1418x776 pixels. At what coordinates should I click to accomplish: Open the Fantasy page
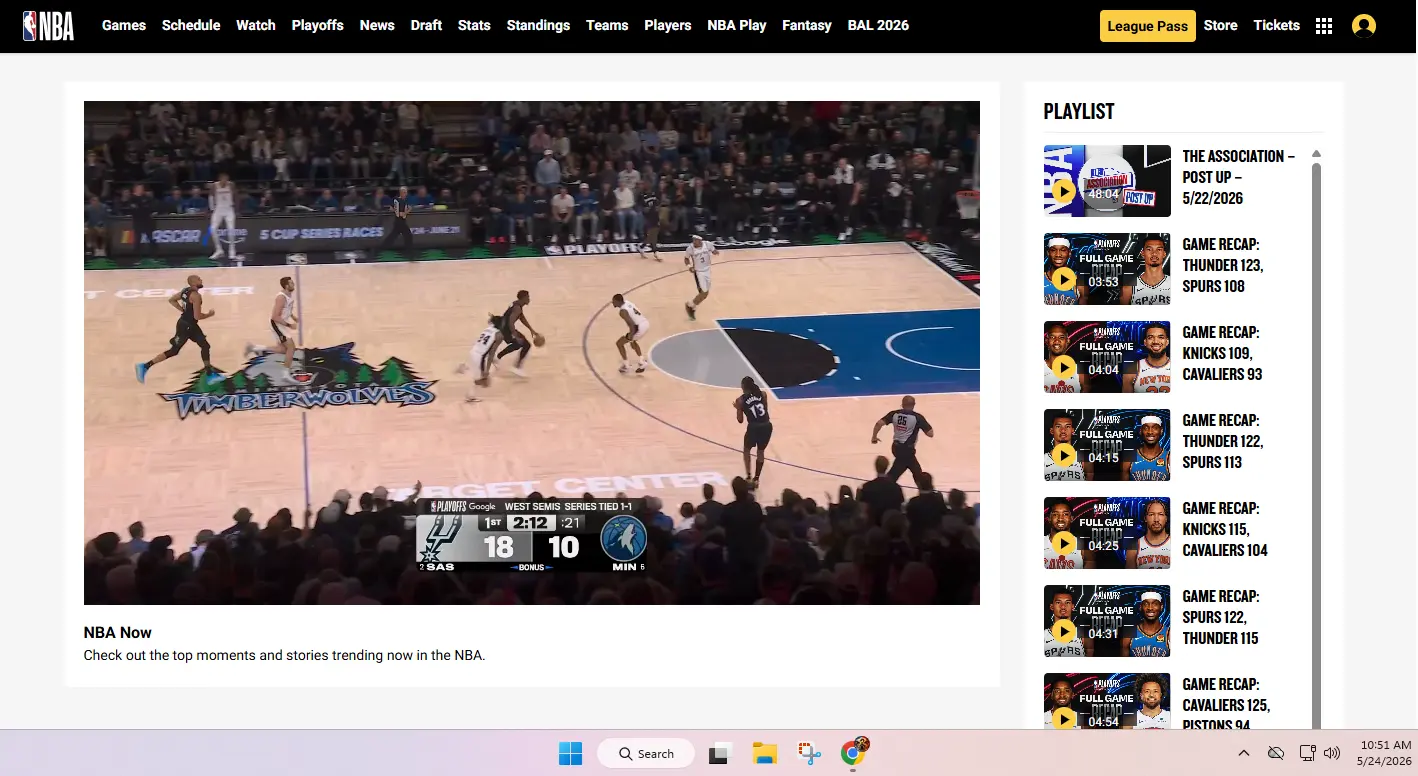807,25
